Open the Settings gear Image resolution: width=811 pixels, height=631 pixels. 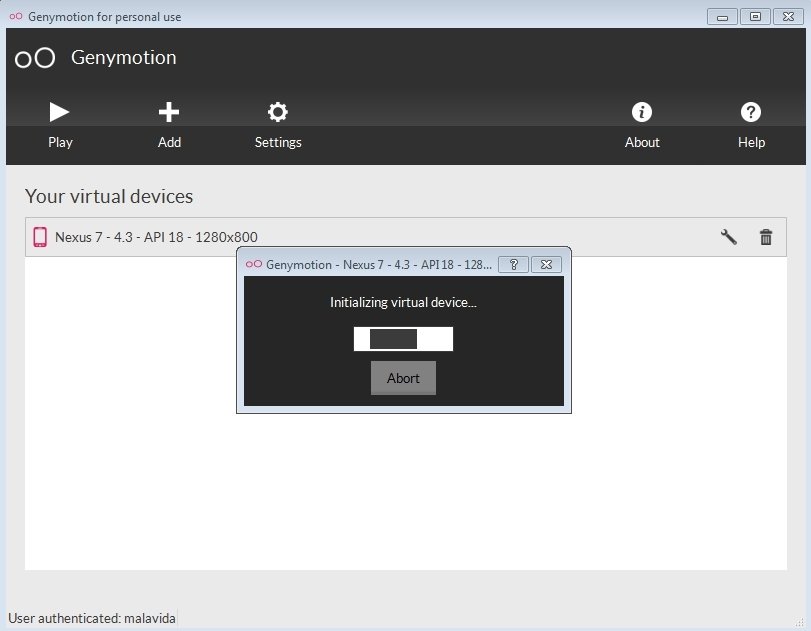(x=278, y=125)
